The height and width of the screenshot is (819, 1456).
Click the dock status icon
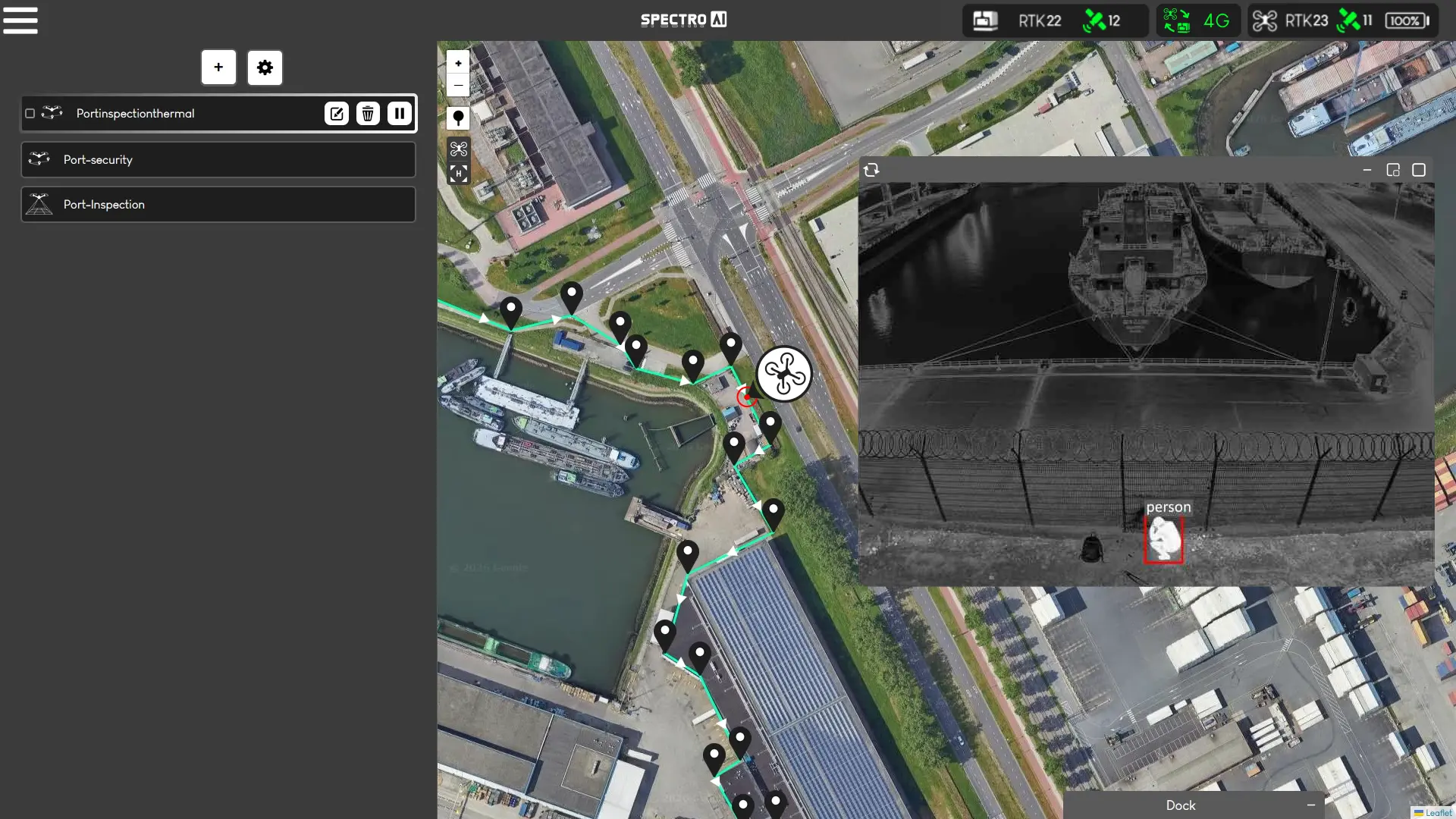point(984,20)
